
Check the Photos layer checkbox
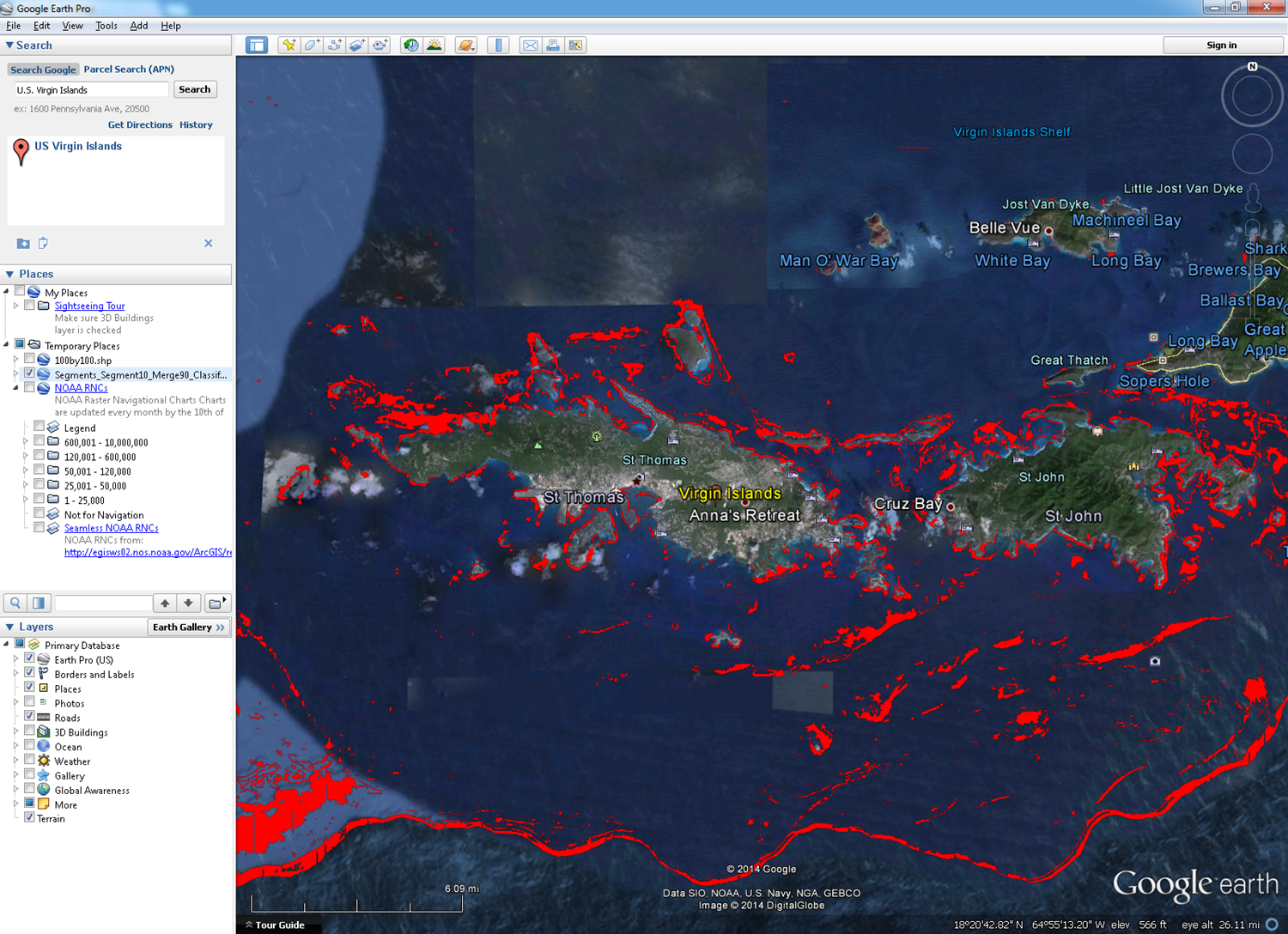[30, 702]
